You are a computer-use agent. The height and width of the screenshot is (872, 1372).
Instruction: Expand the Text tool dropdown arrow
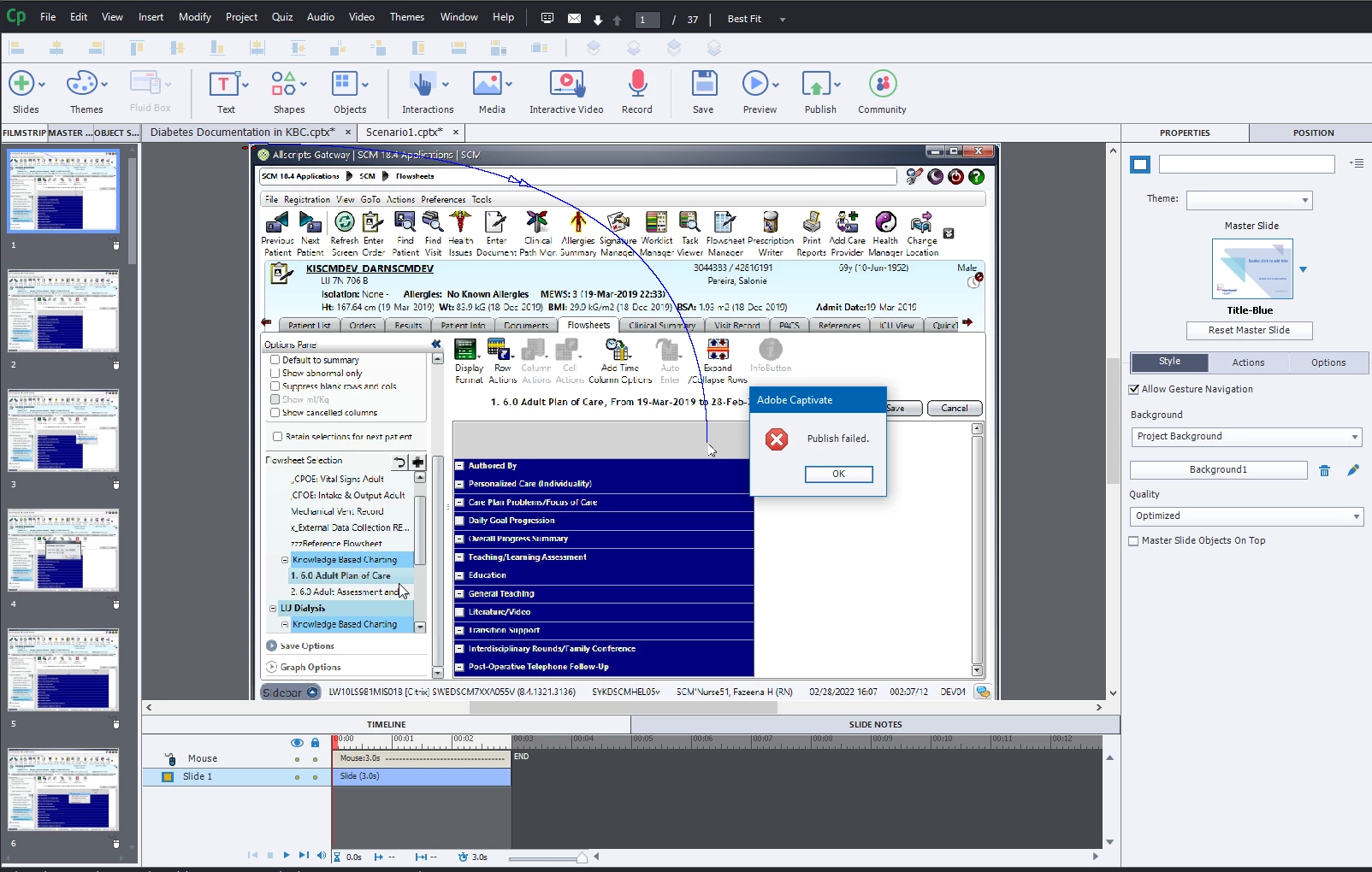[245, 85]
